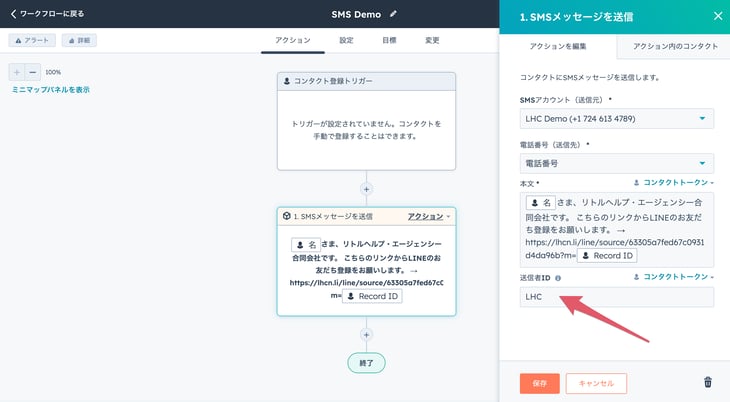Click Record ID token in workflow step card

click(372, 296)
